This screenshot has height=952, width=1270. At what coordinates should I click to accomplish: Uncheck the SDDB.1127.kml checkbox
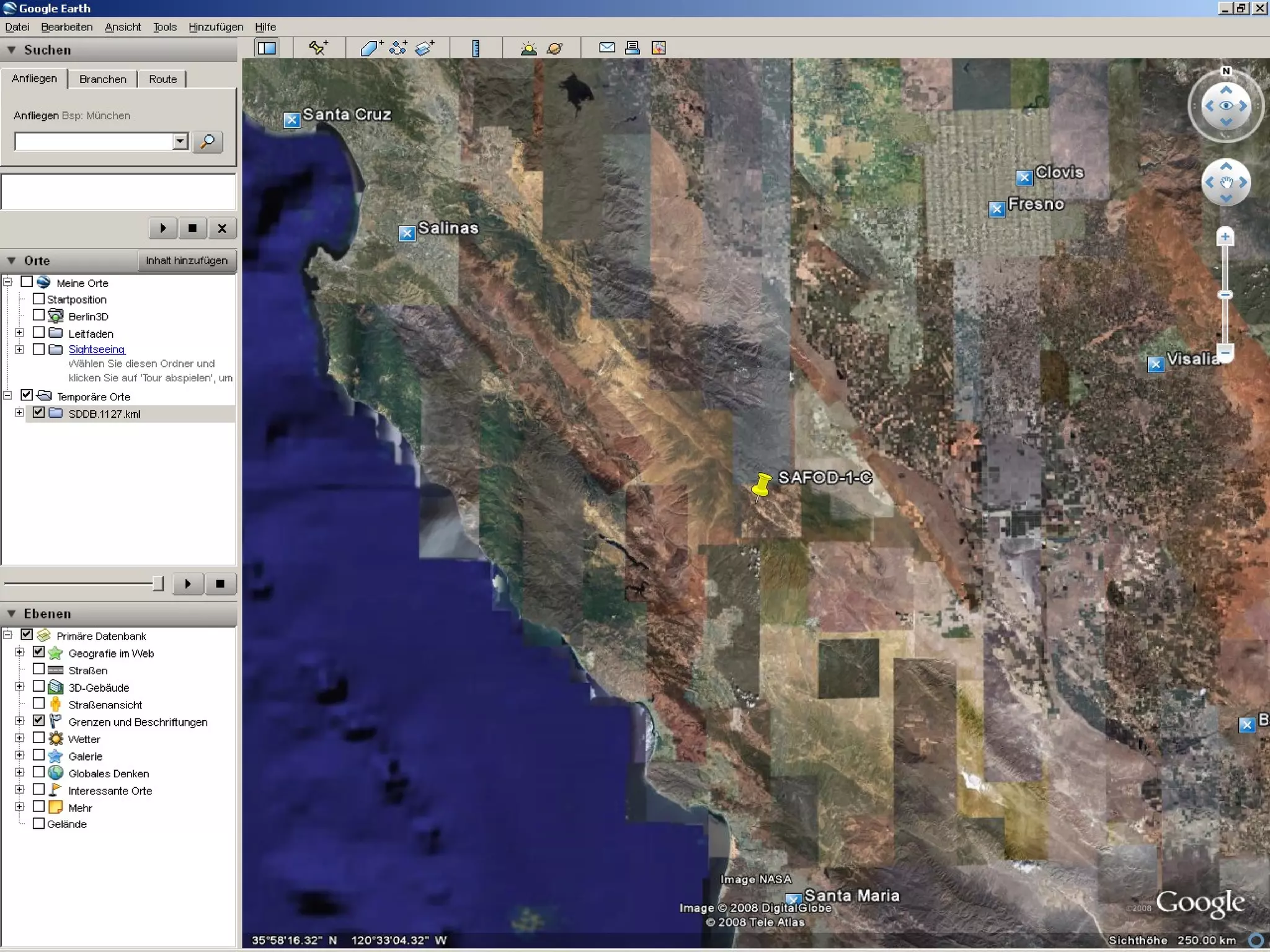click(38, 413)
